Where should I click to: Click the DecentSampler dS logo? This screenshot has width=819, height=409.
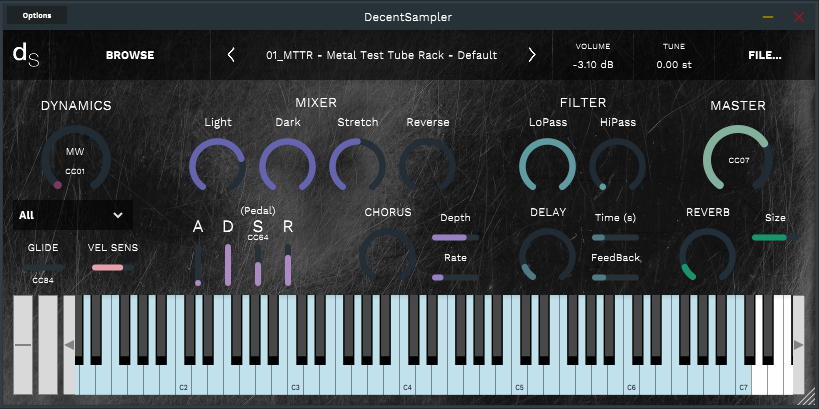(x=26, y=55)
